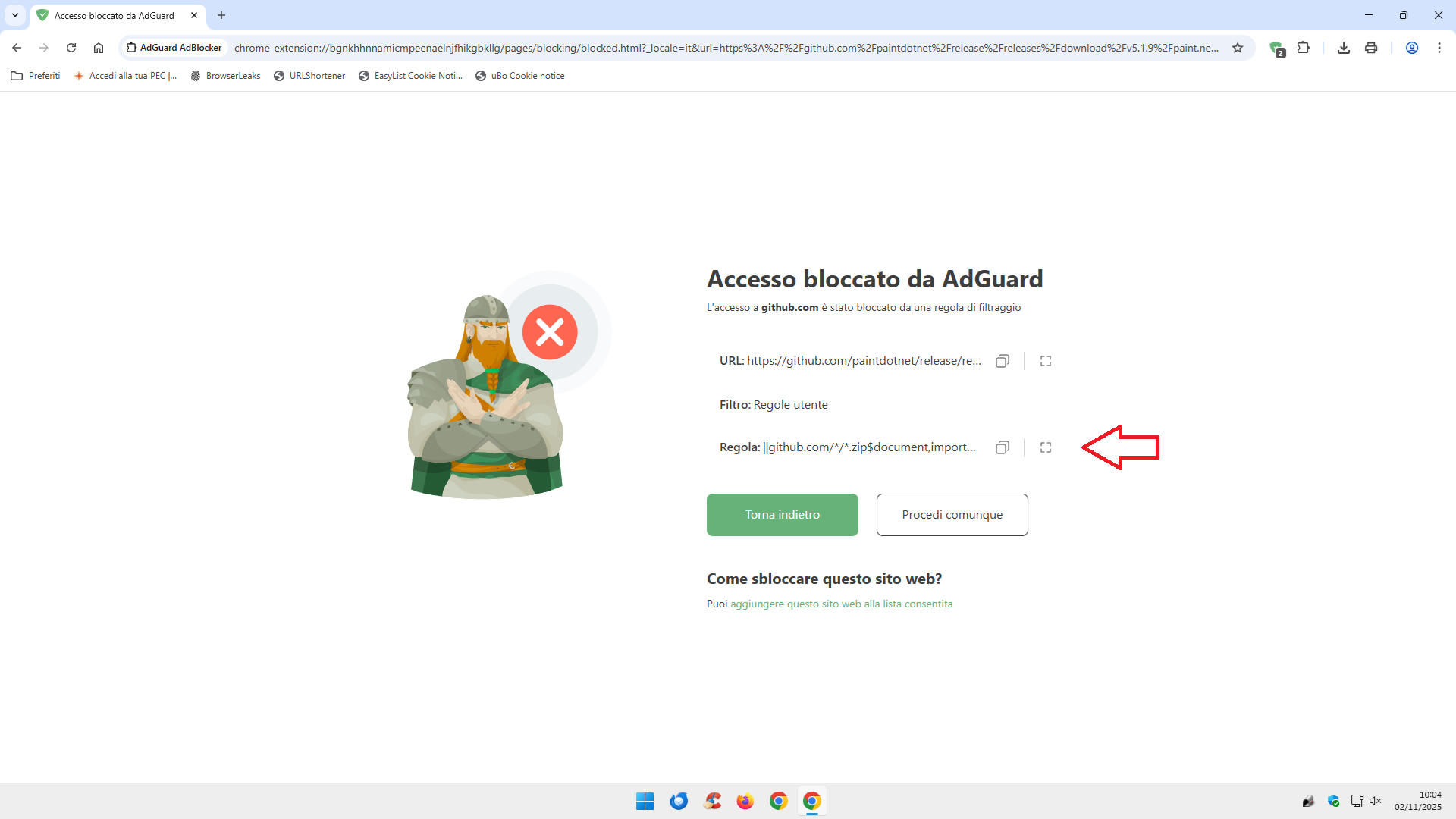Click the heading 'Come sbloccare questo sito web?'
This screenshot has width=1456, height=819.
point(824,579)
